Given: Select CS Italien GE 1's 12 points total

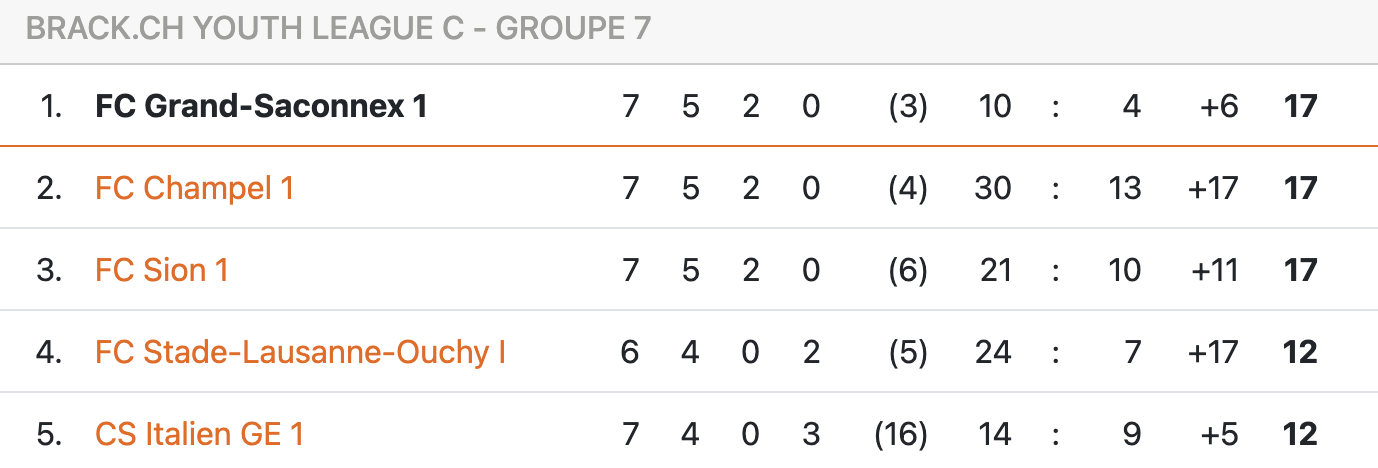Looking at the screenshot, I should [1300, 434].
